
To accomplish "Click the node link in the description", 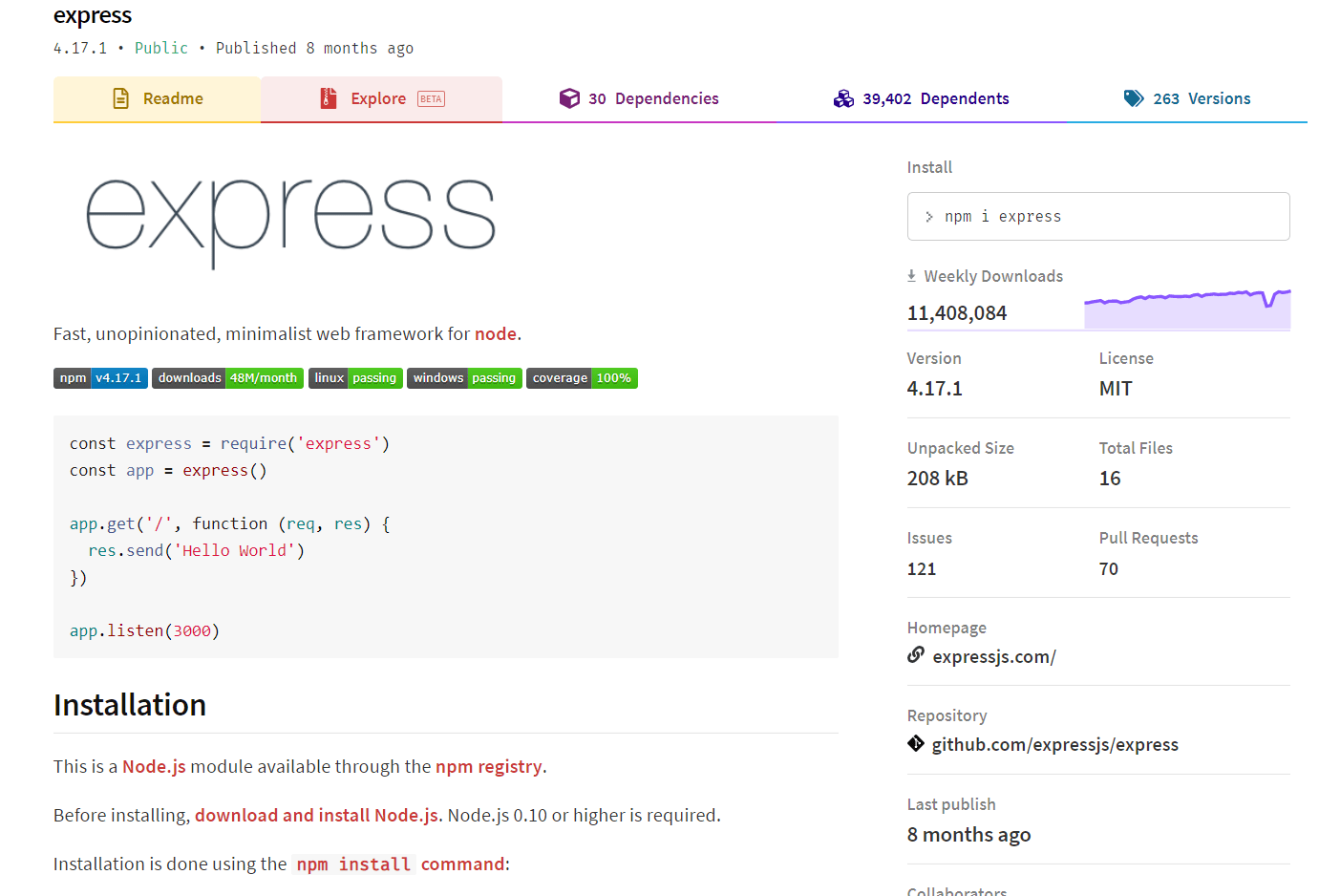I will (495, 333).
